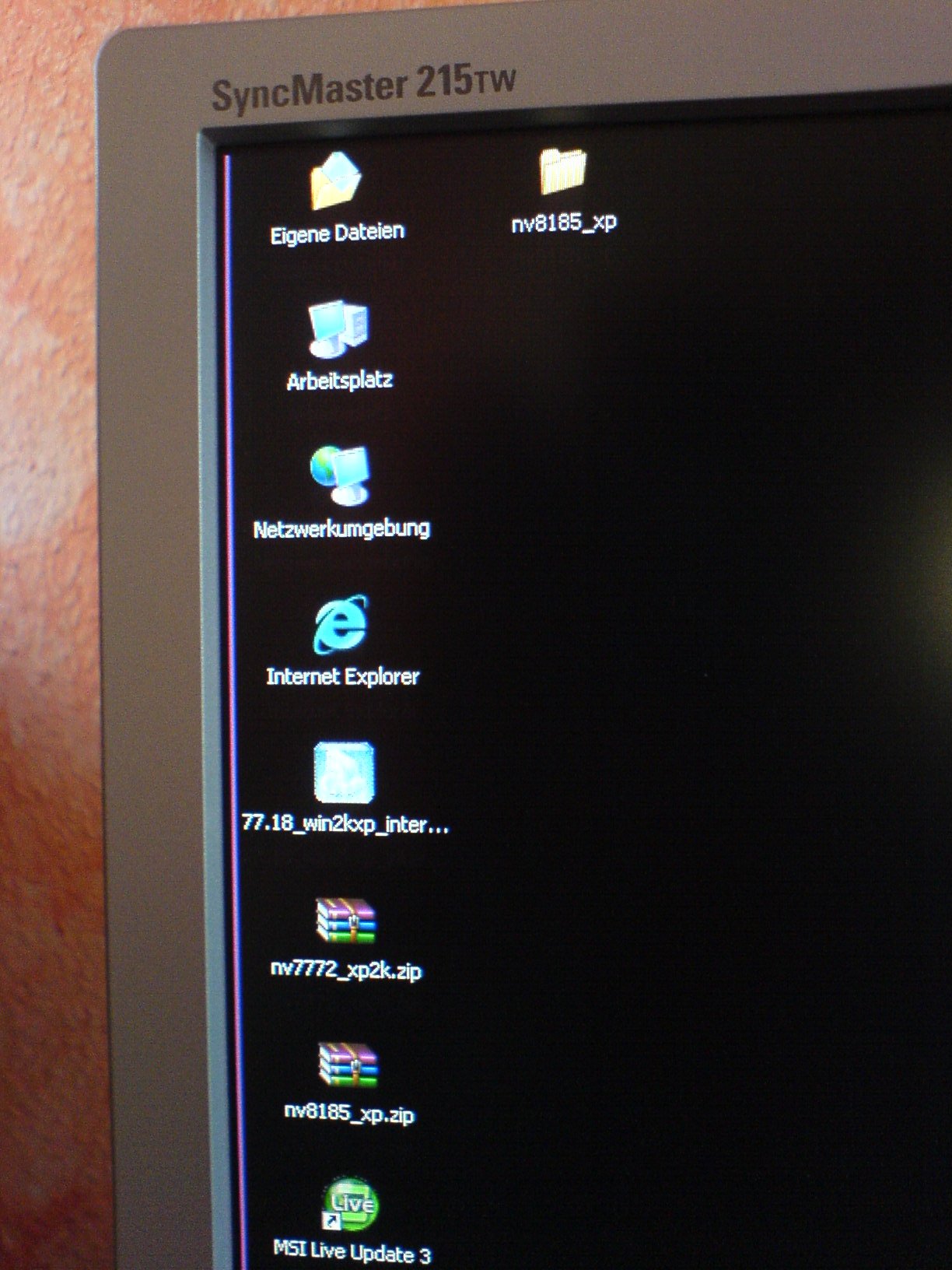952x1270 pixels.
Task: Select the nv8185_xp.zip archive icon
Action: (347, 1065)
